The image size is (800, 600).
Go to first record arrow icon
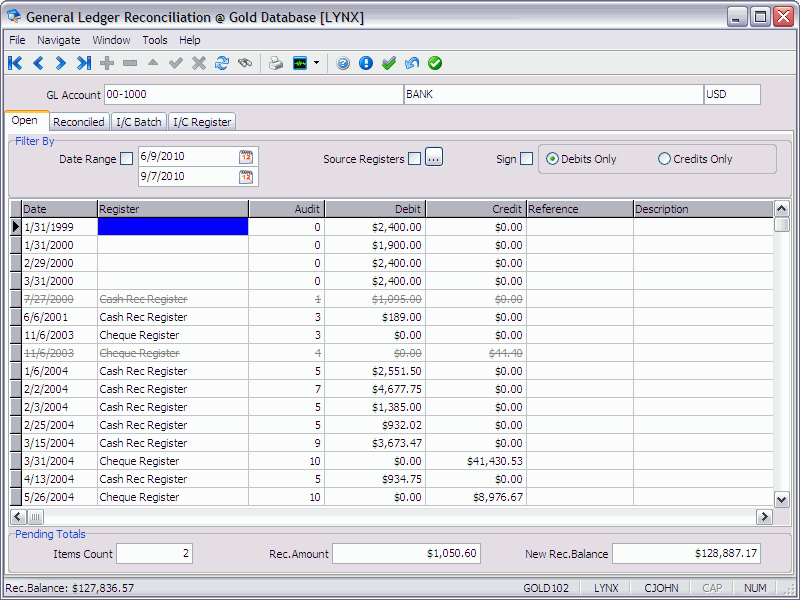click(x=15, y=63)
